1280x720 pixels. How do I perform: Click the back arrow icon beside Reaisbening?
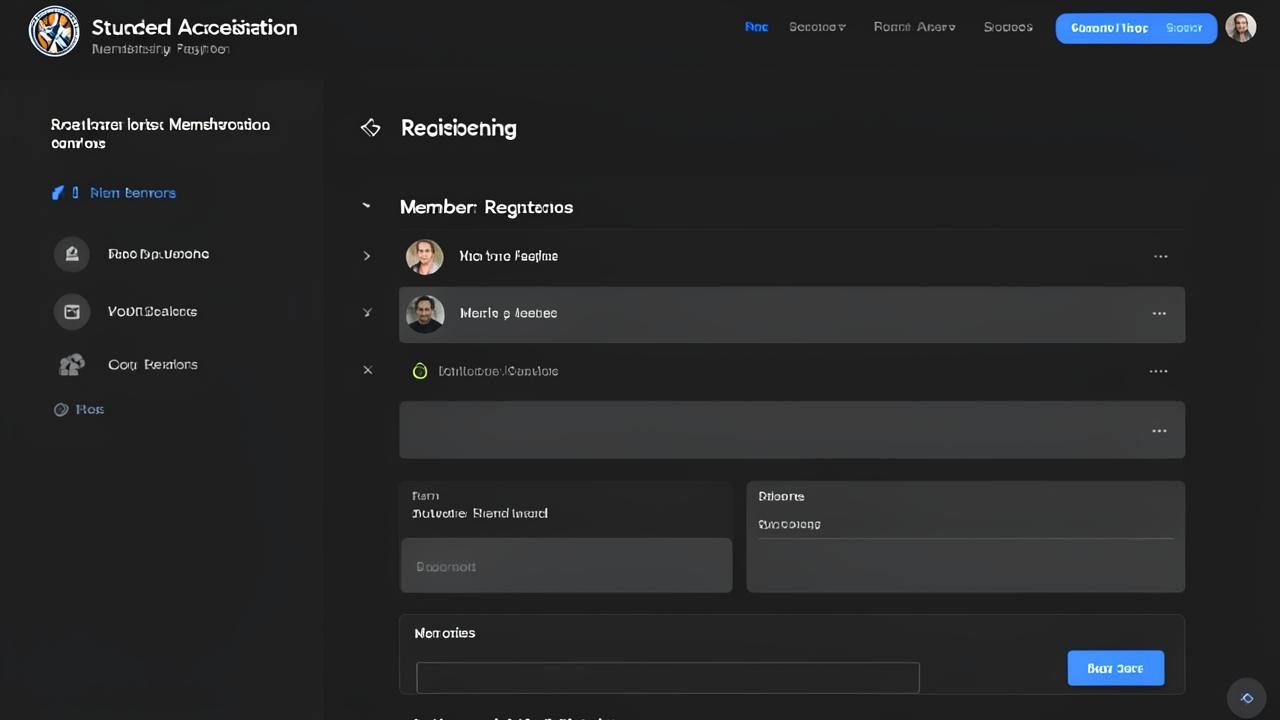(370, 128)
